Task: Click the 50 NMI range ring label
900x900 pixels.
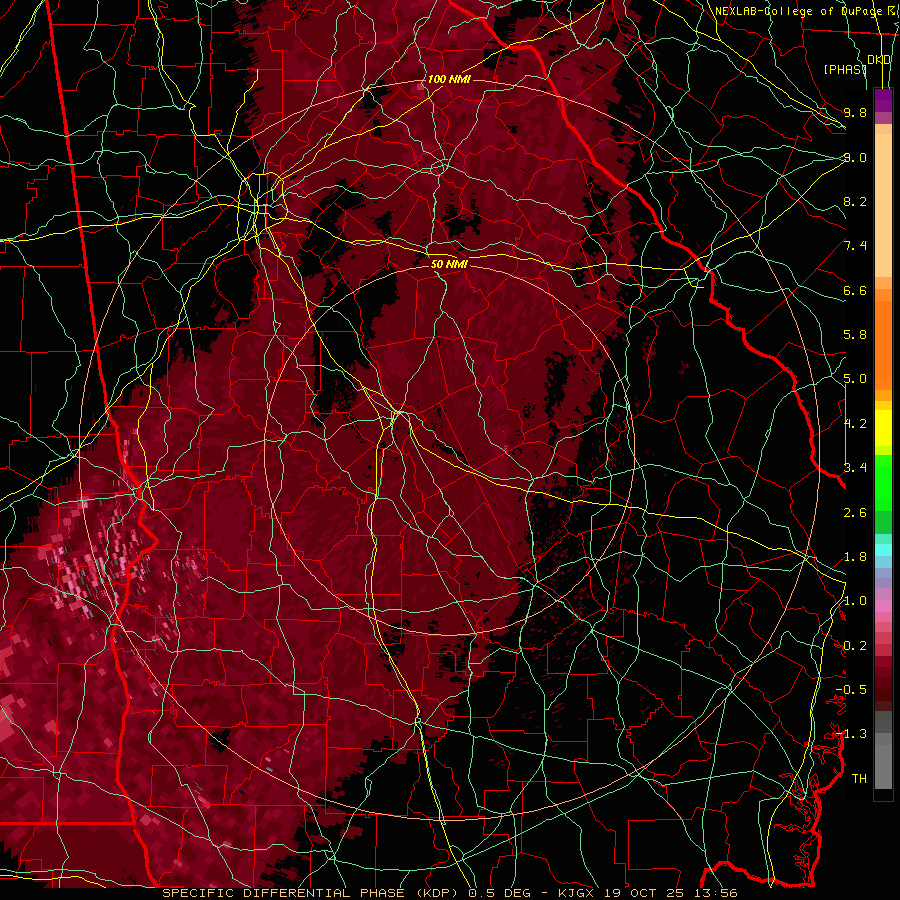Action: (449, 264)
